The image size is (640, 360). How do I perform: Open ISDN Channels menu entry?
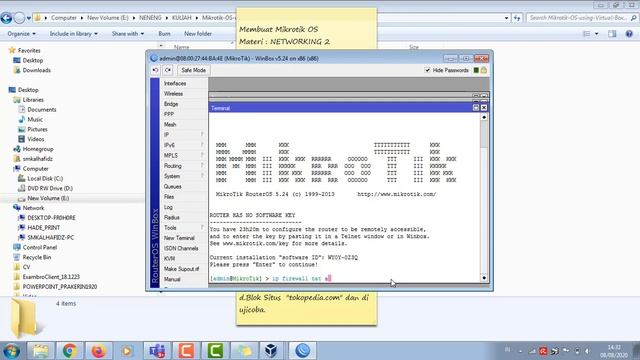pyautogui.click(x=181, y=248)
